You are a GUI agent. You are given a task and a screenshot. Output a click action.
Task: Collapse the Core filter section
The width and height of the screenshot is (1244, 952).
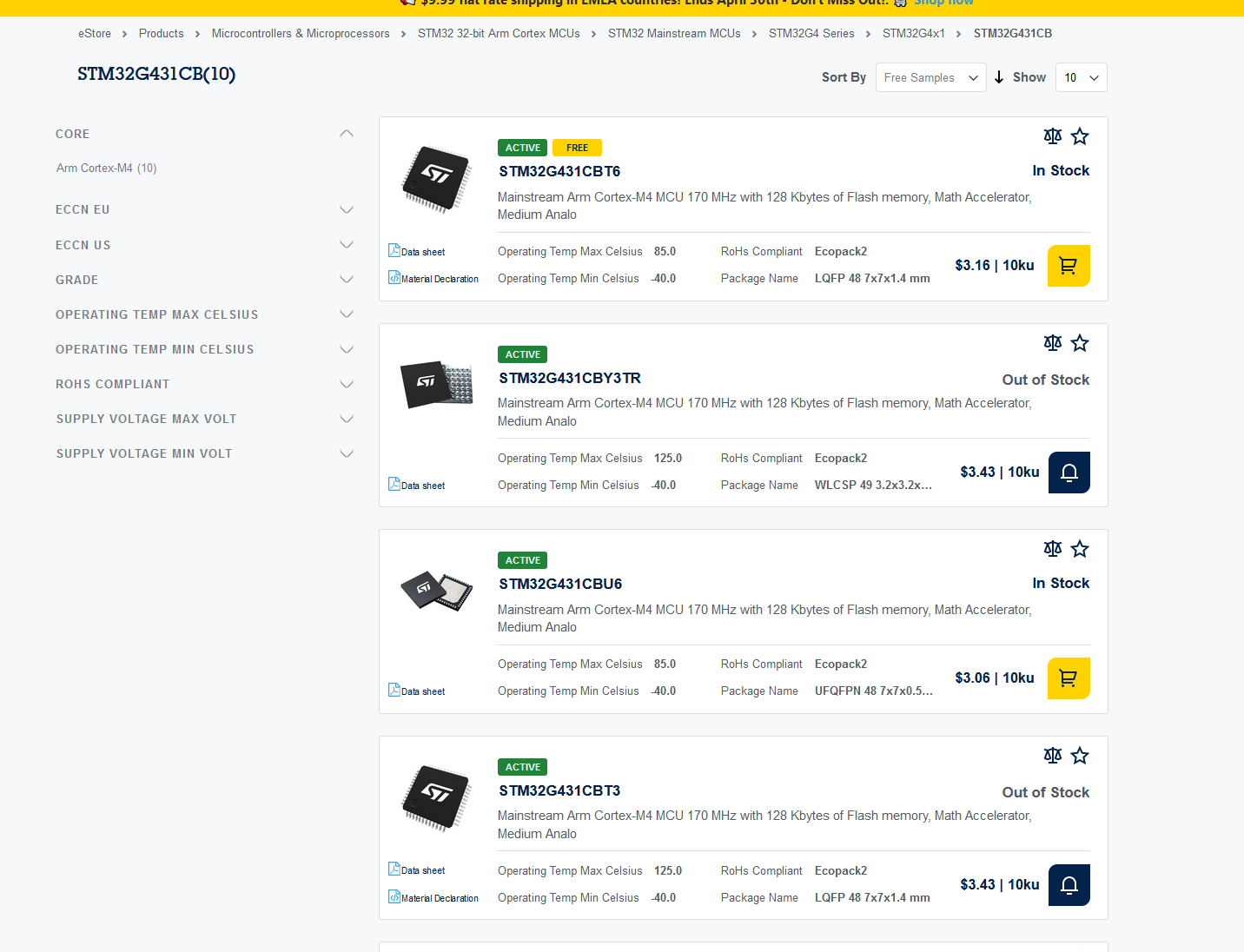tap(347, 134)
